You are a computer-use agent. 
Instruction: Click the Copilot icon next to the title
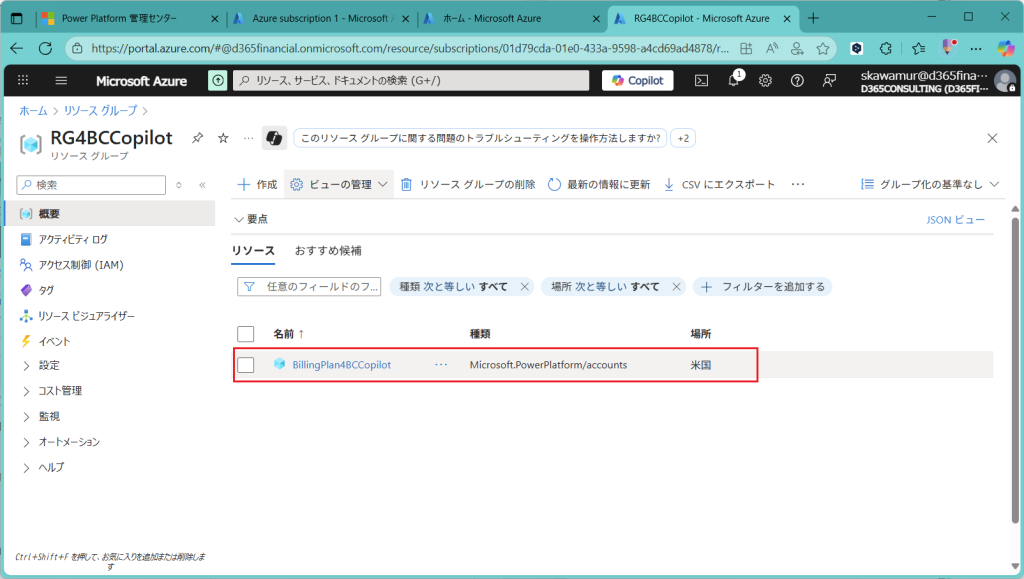(x=274, y=138)
